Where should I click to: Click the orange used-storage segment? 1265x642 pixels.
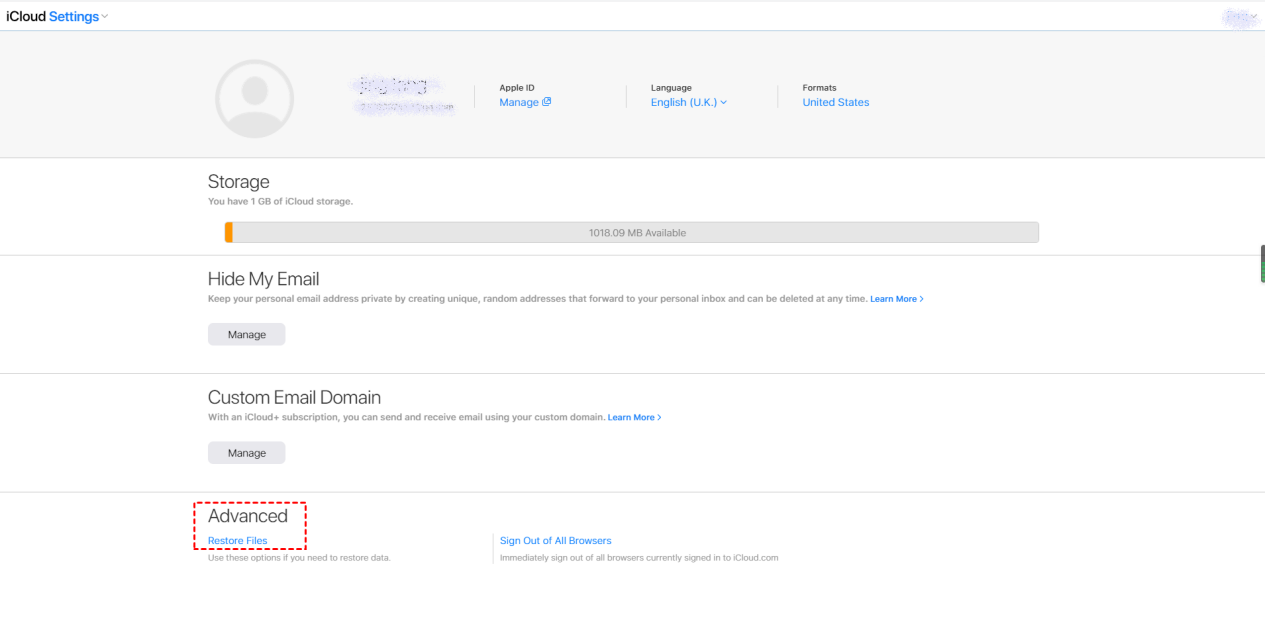(229, 232)
